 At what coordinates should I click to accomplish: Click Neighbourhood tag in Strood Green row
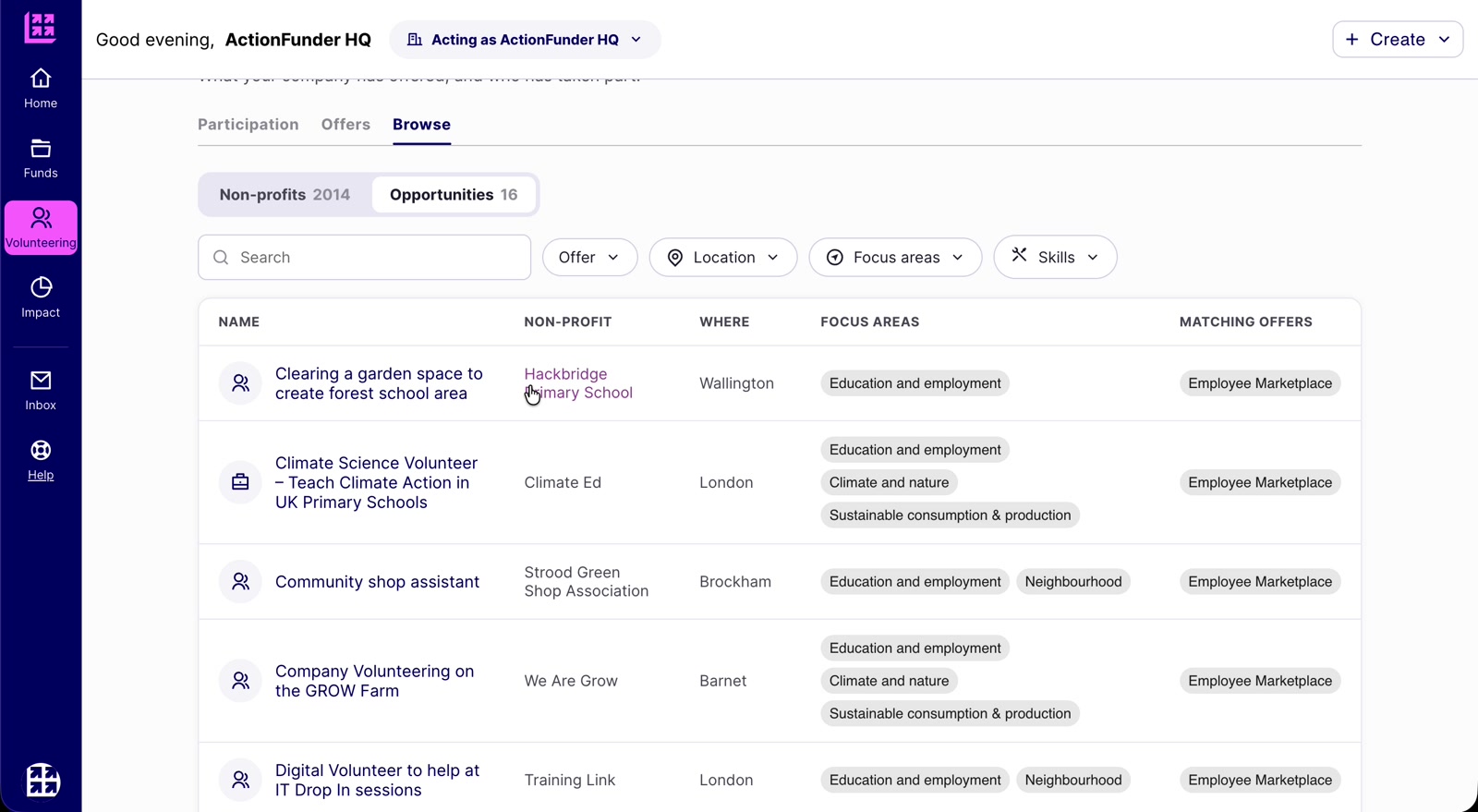pos(1073,582)
